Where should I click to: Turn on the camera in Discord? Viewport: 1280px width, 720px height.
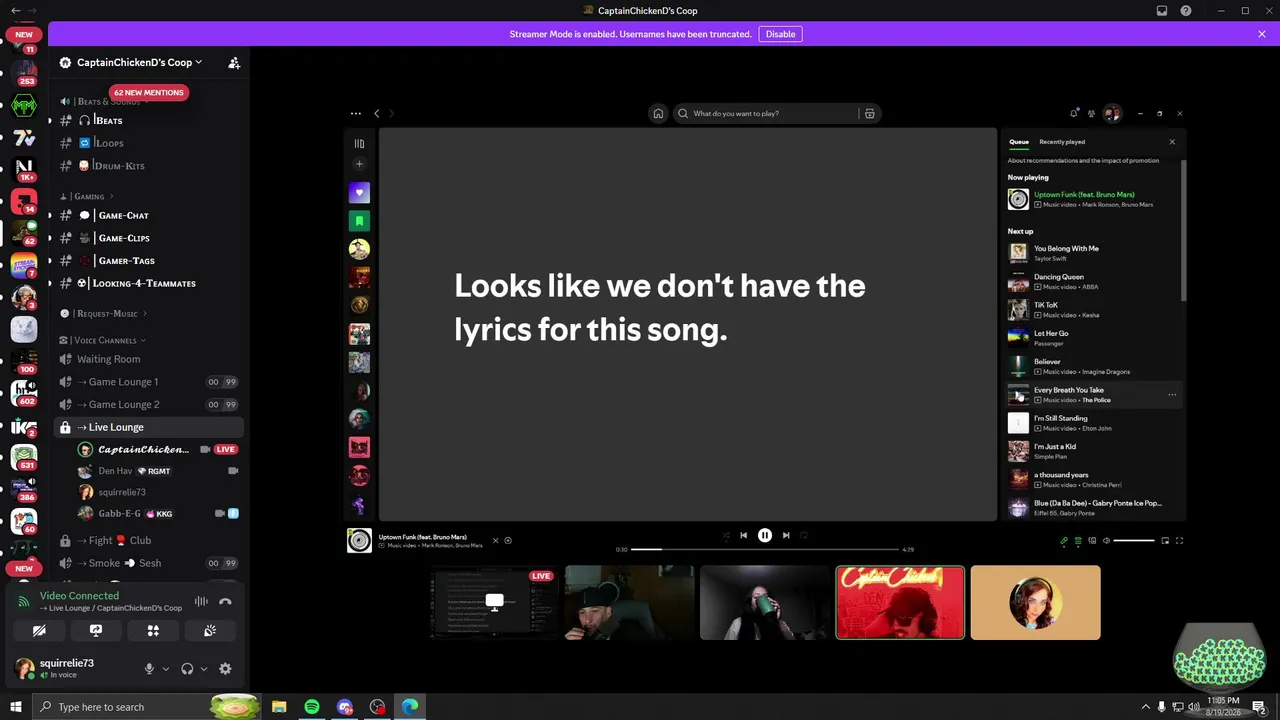[39, 631]
